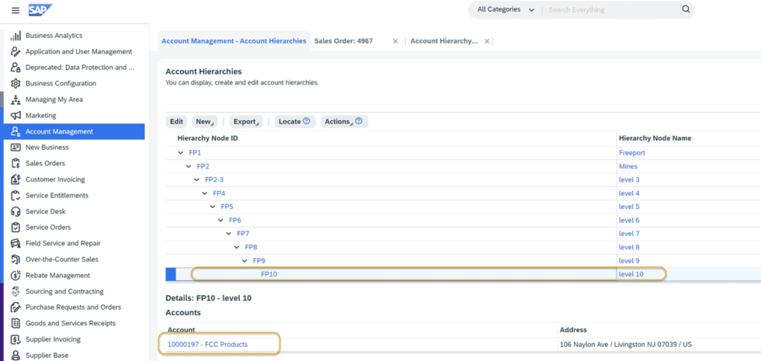761x361 pixels.
Task: Collapse the FP4 hierarchy node
Action: [205, 194]
